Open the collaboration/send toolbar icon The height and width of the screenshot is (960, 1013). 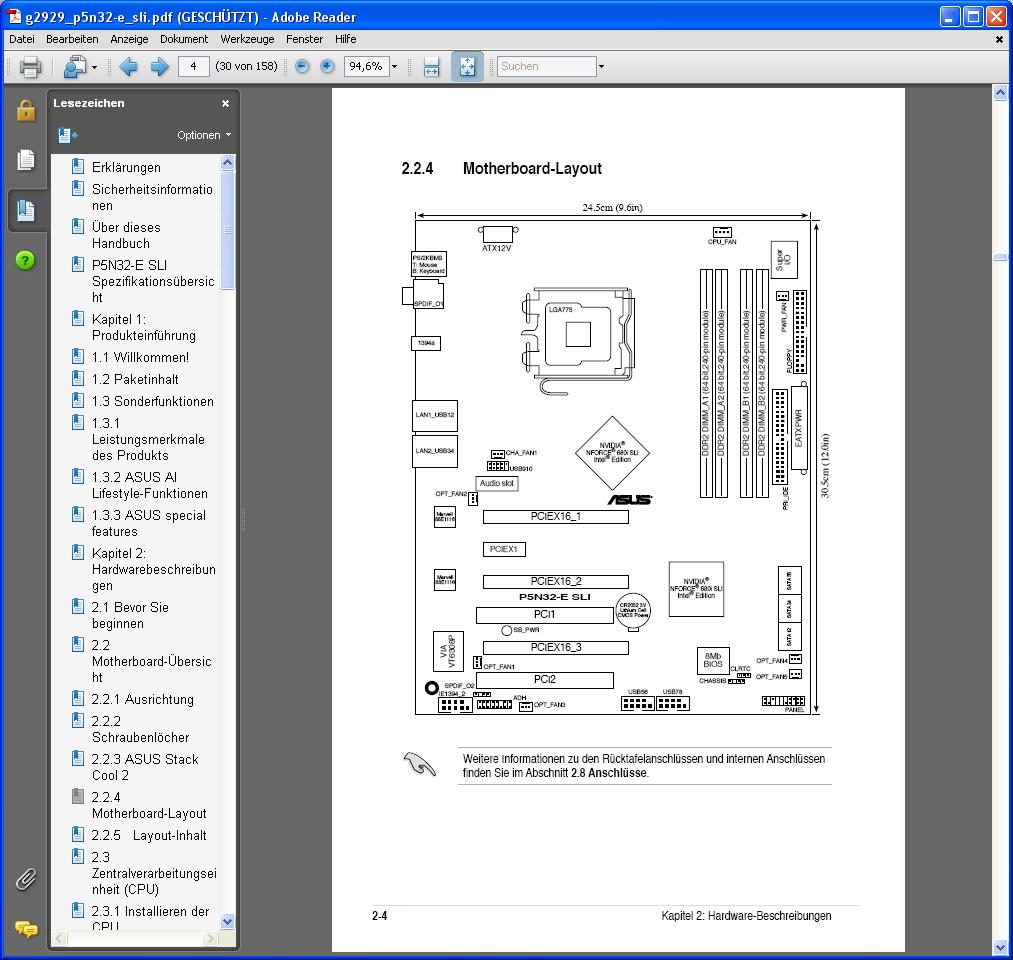(x=74, y=67)
